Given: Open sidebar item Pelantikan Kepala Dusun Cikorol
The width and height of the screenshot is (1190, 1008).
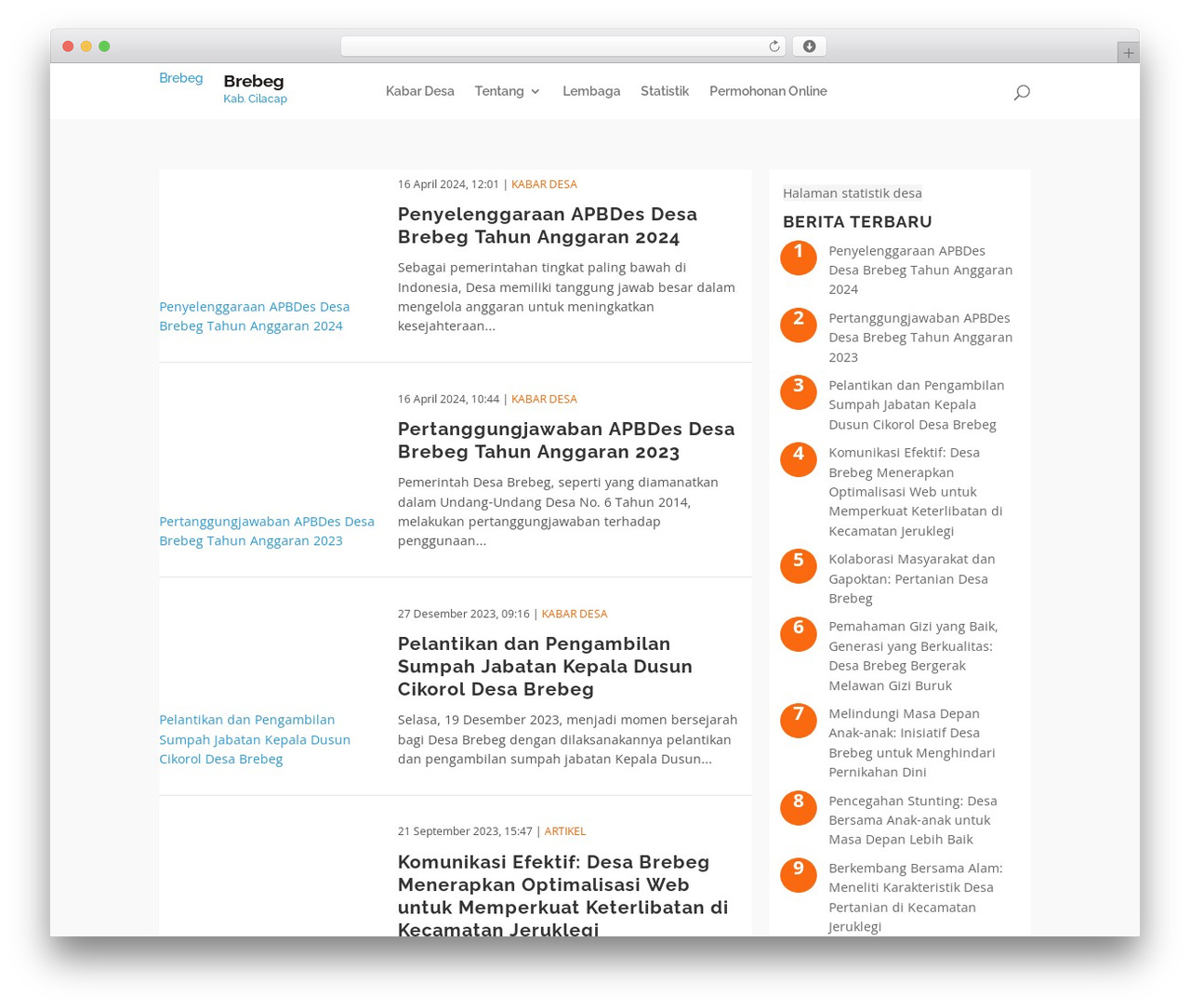Looking at the screenshot, I should (917, 405).
